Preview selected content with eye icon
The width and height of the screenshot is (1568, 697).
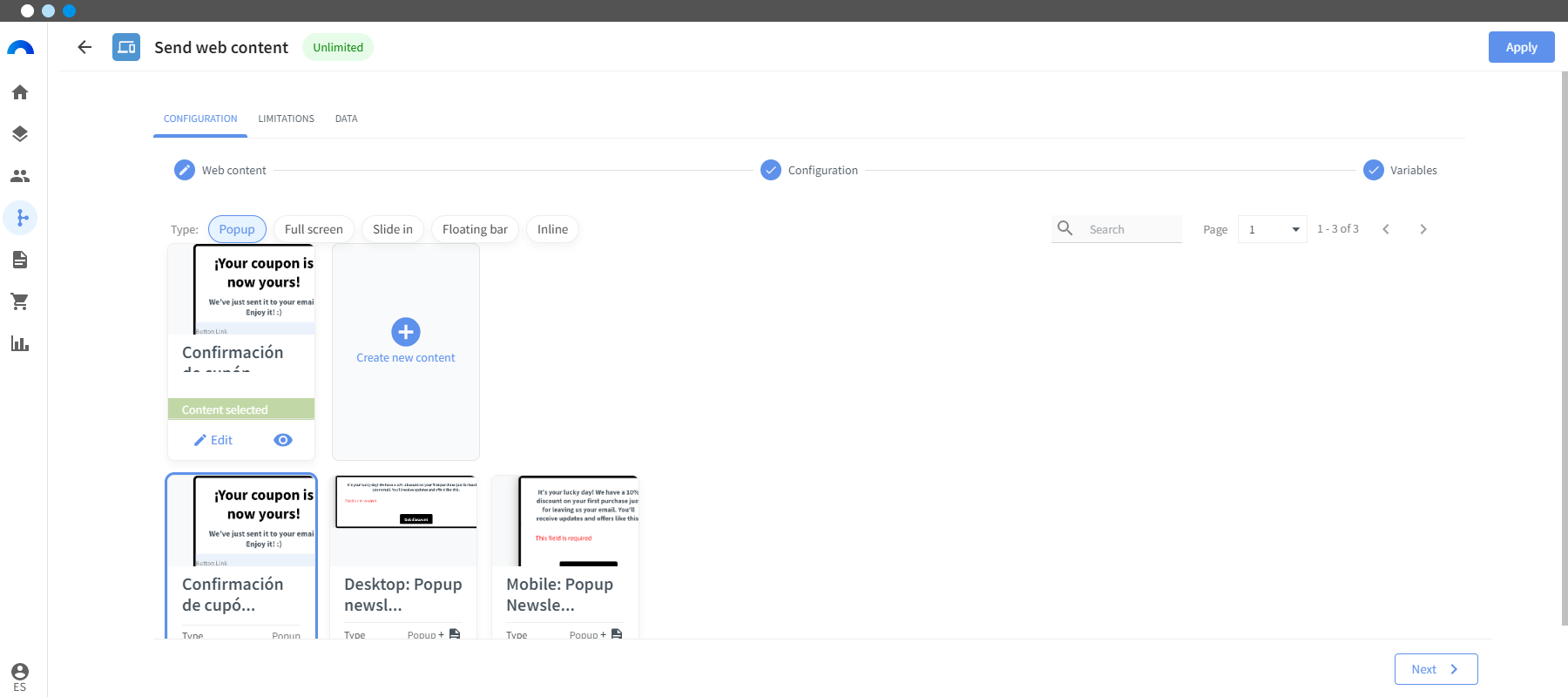pos(283,440)
